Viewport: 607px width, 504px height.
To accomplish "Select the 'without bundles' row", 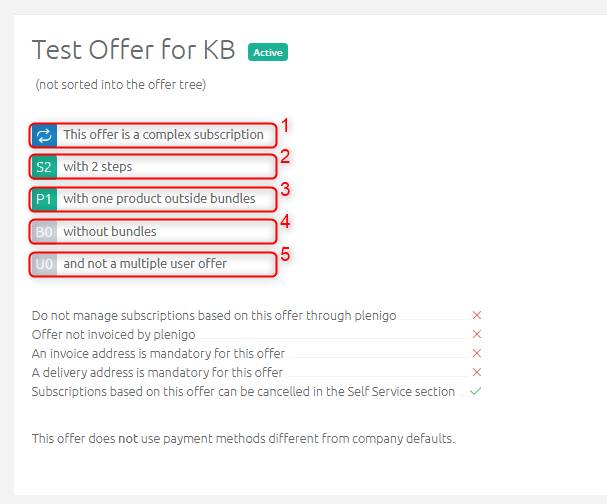I will tap(153, 232).
